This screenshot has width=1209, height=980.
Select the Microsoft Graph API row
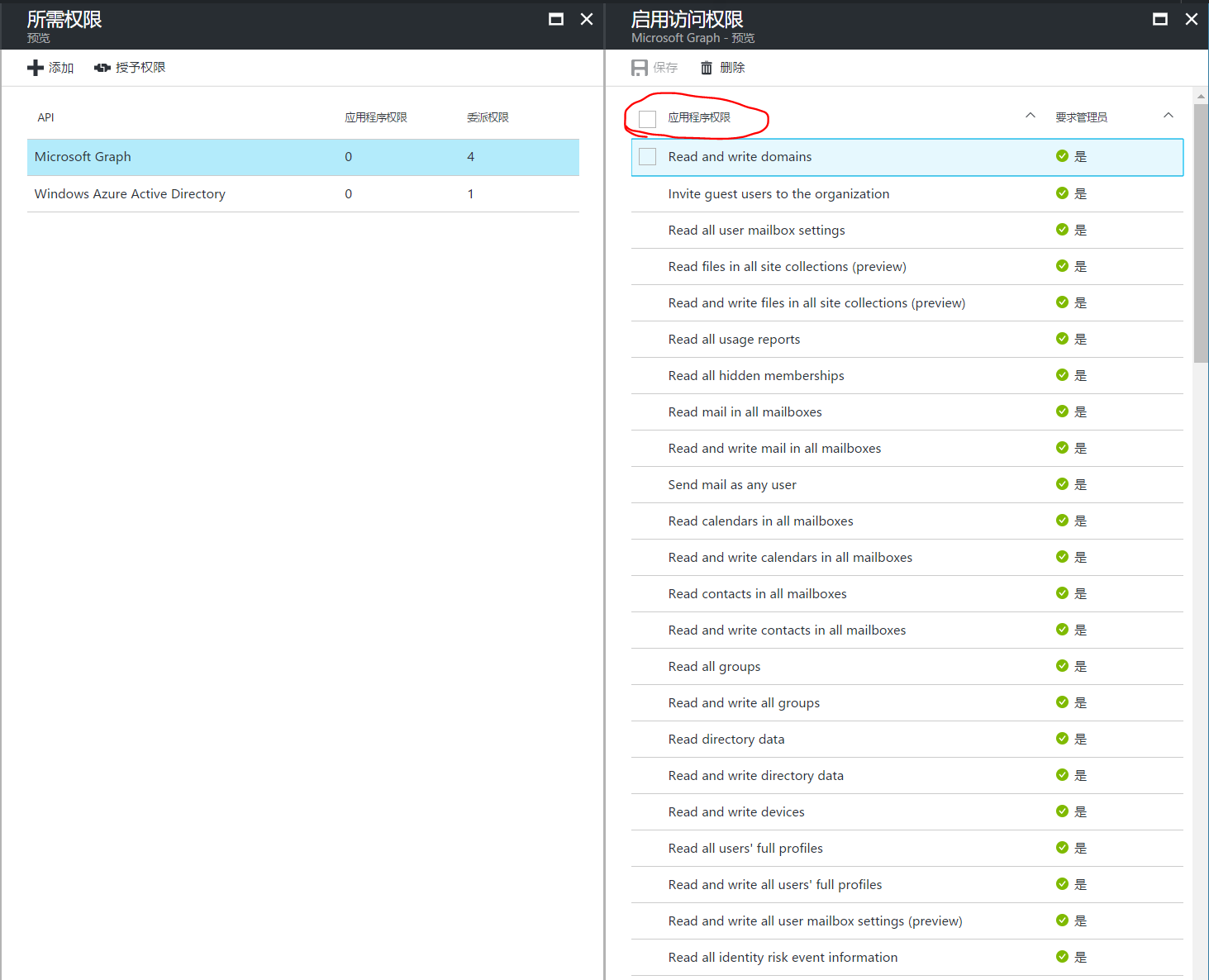coord(303,157)
